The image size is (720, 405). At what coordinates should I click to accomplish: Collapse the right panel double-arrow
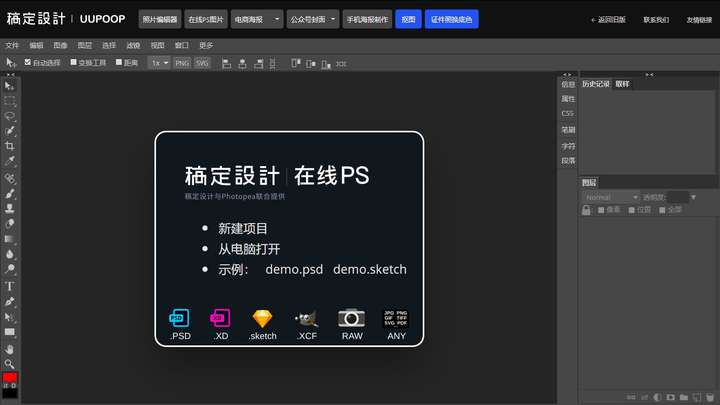649,75
